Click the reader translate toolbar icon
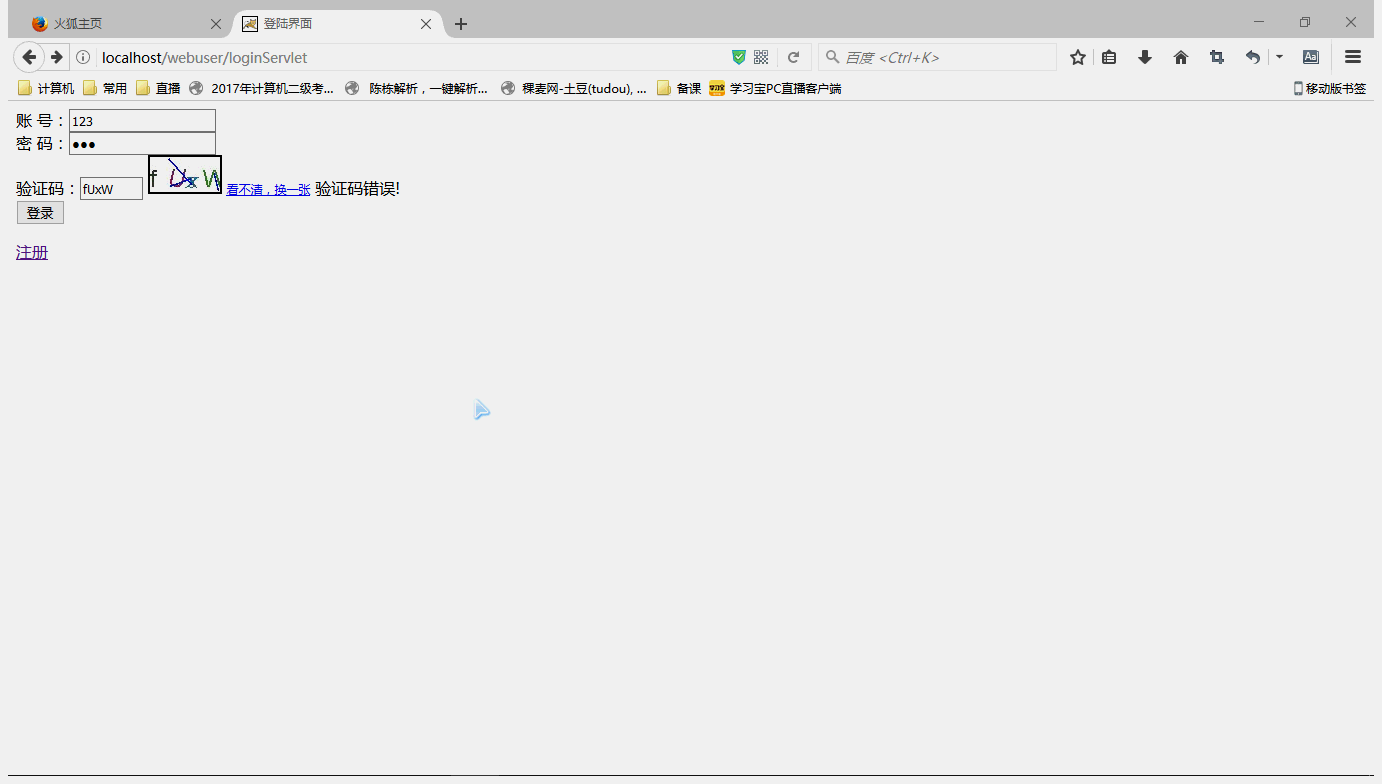The width and height of the screenshot is (1382, 784). point(1311,57)
